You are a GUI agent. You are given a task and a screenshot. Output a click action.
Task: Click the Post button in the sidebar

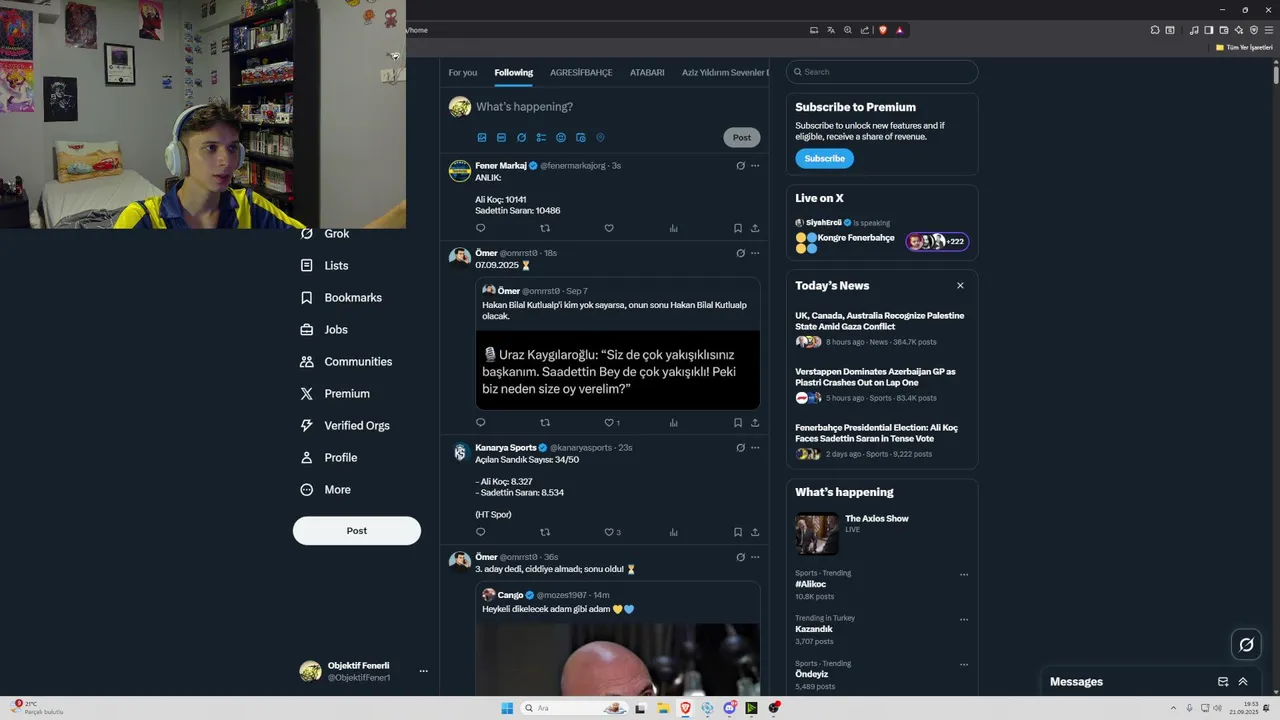point(357,531)
